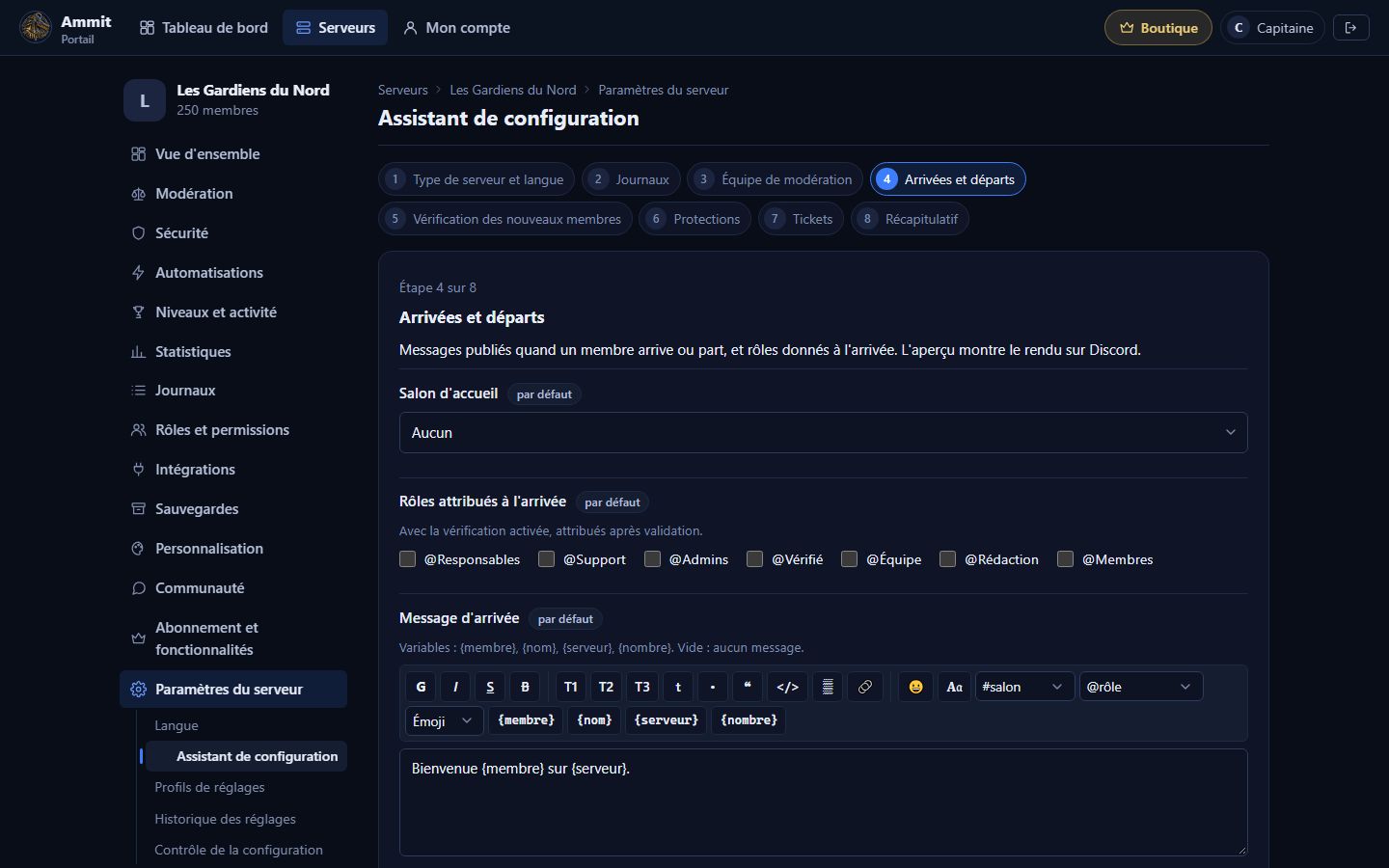The image size is (1389, 868).
Task: Insert a link in the message
Action: click(865, 687)
